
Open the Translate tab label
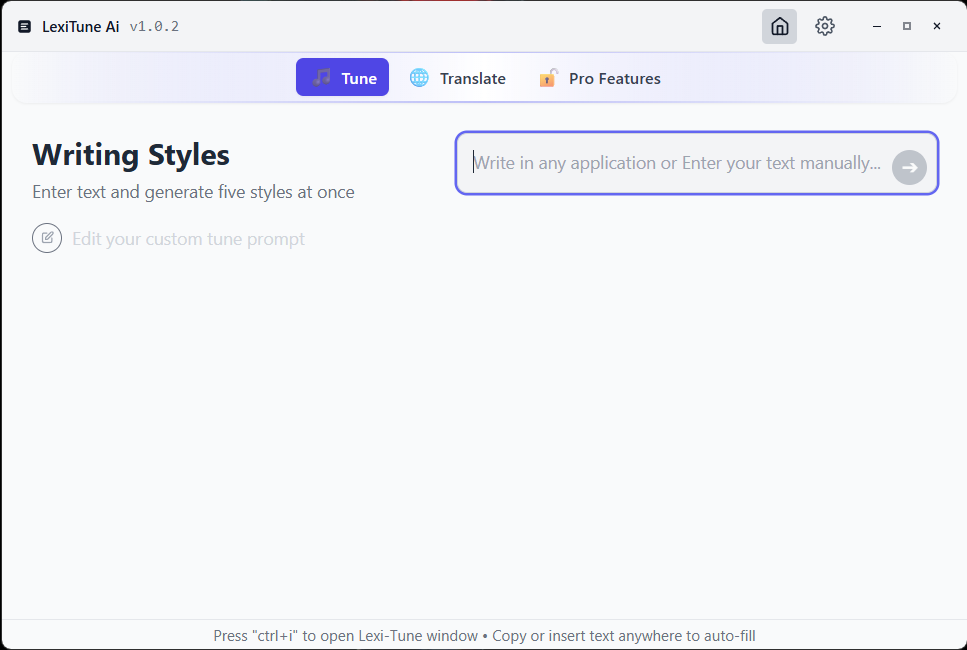coord(472,79)
